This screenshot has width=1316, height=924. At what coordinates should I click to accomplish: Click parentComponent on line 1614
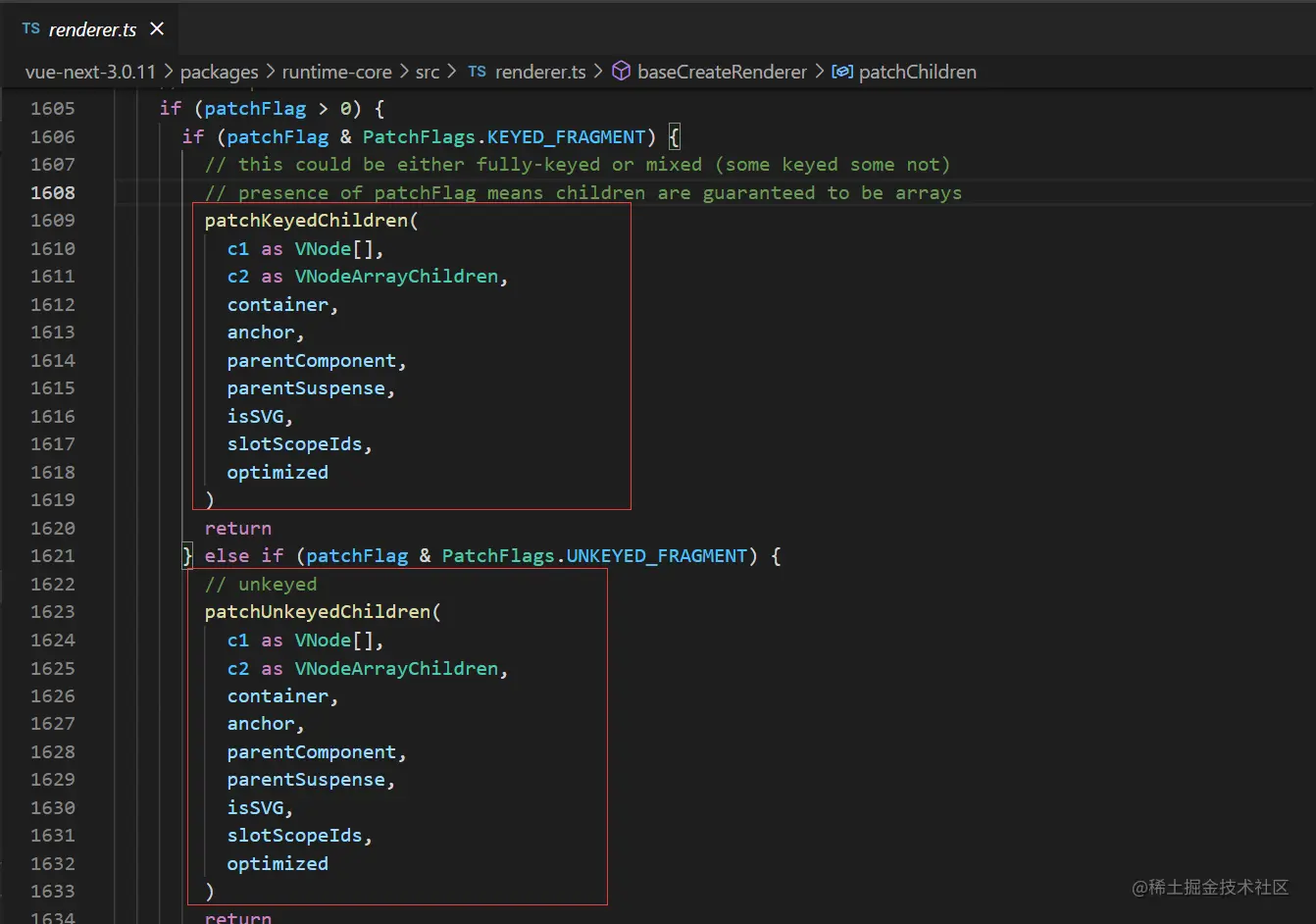click(x=312, y=361)
